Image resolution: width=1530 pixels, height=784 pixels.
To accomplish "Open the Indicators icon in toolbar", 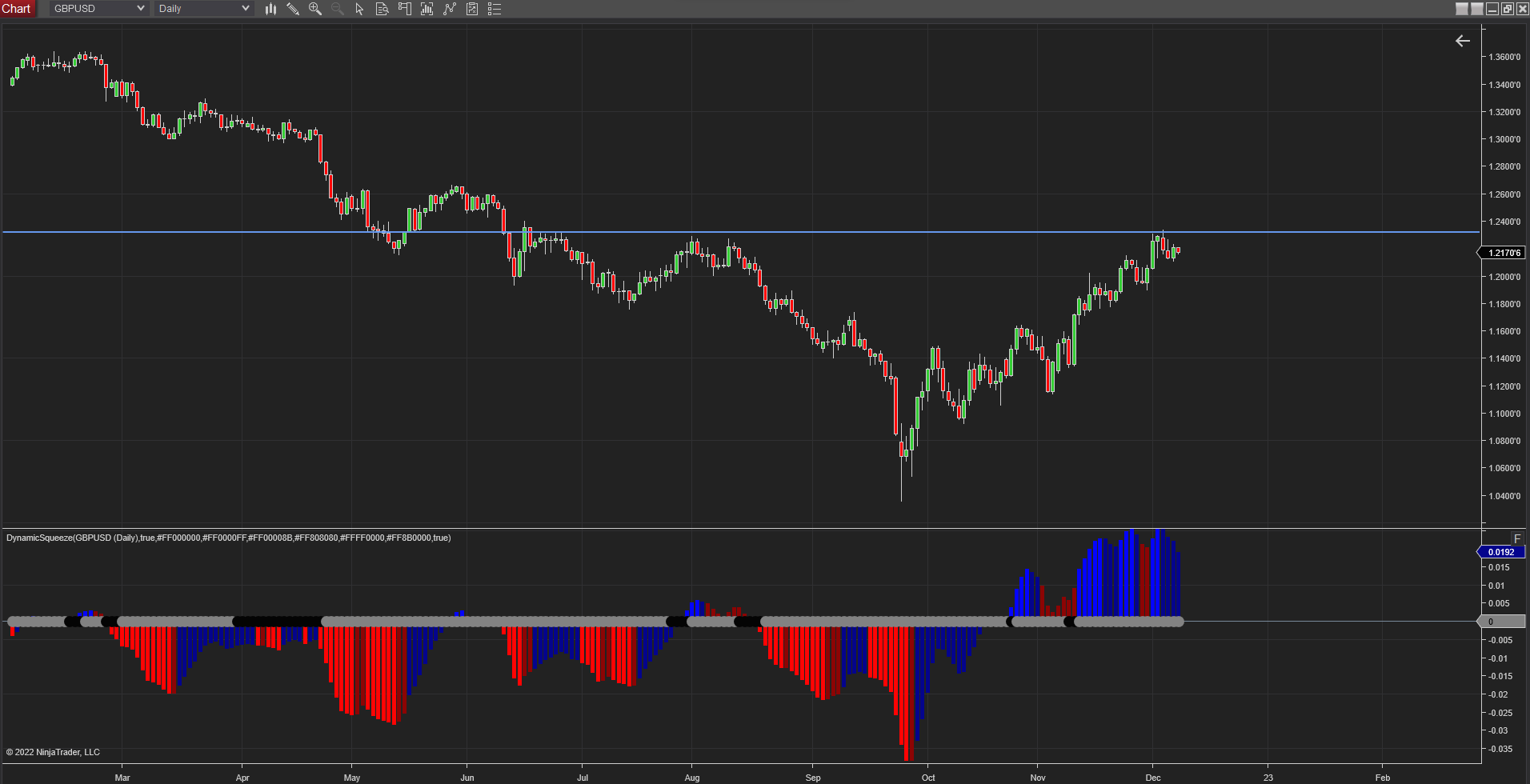I will [450, 9].
